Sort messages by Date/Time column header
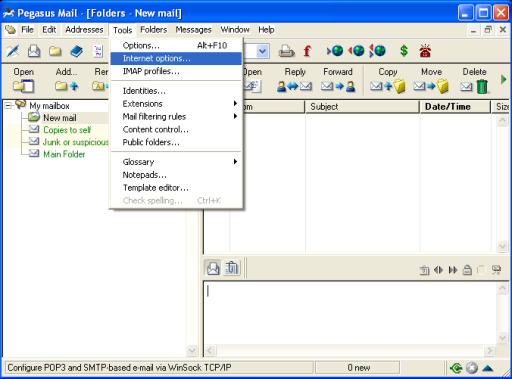The image size is (512, 379). [455, 107]
